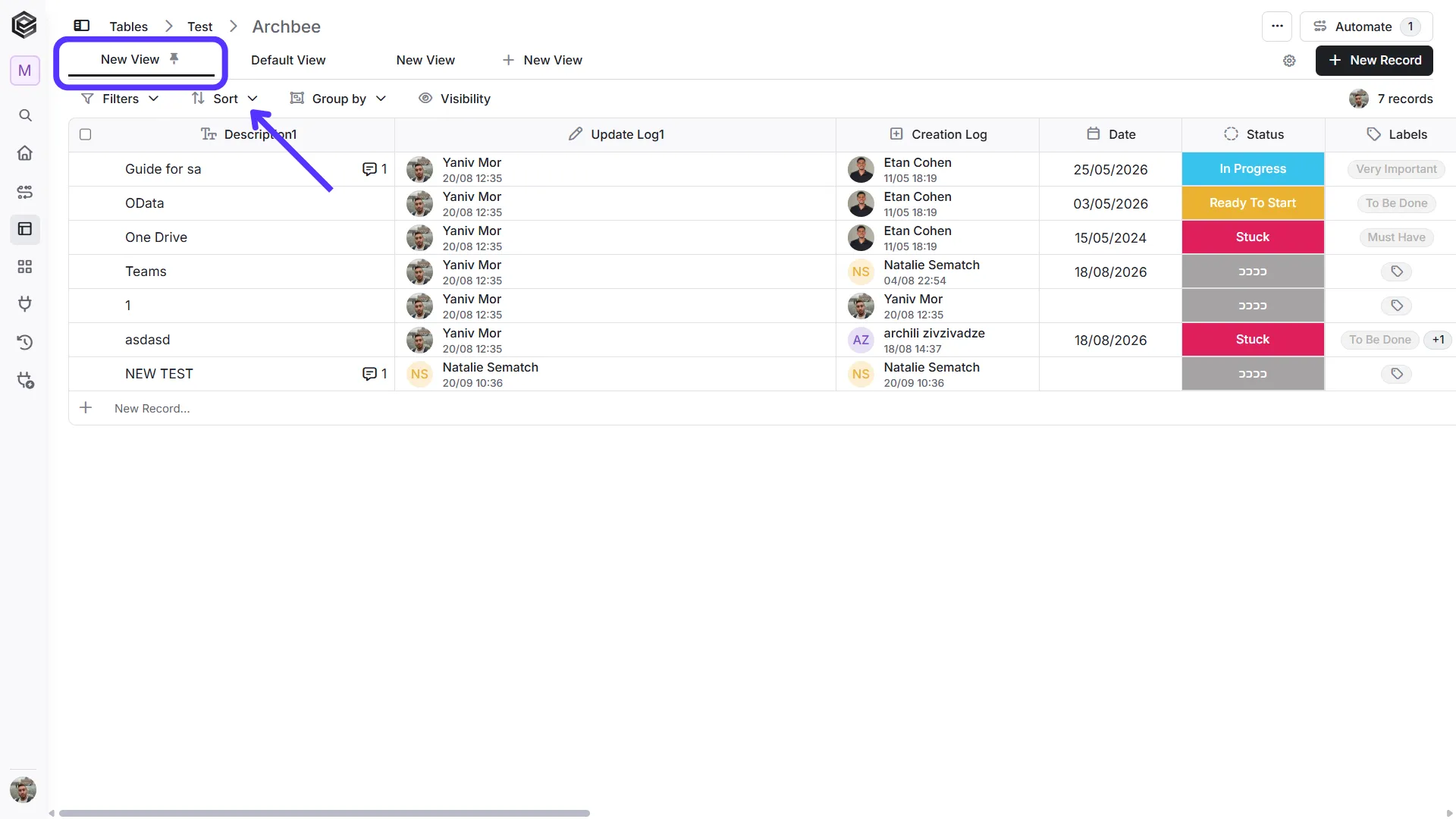Image resolution: width=1456 pixels, height=819 pixels.
Task: Expand the Filters dropdown
Action: coord(120,99)
